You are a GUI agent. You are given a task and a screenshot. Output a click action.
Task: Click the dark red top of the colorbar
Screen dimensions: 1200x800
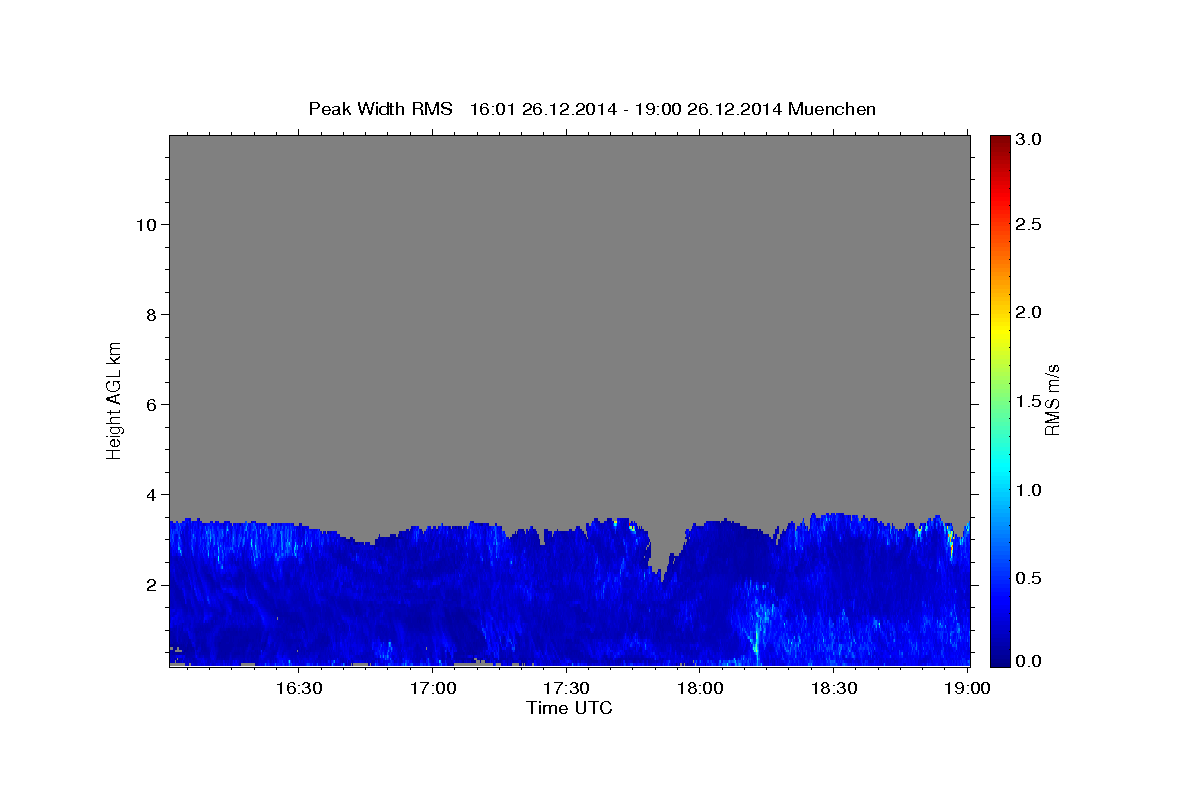(x=999, y=142)
